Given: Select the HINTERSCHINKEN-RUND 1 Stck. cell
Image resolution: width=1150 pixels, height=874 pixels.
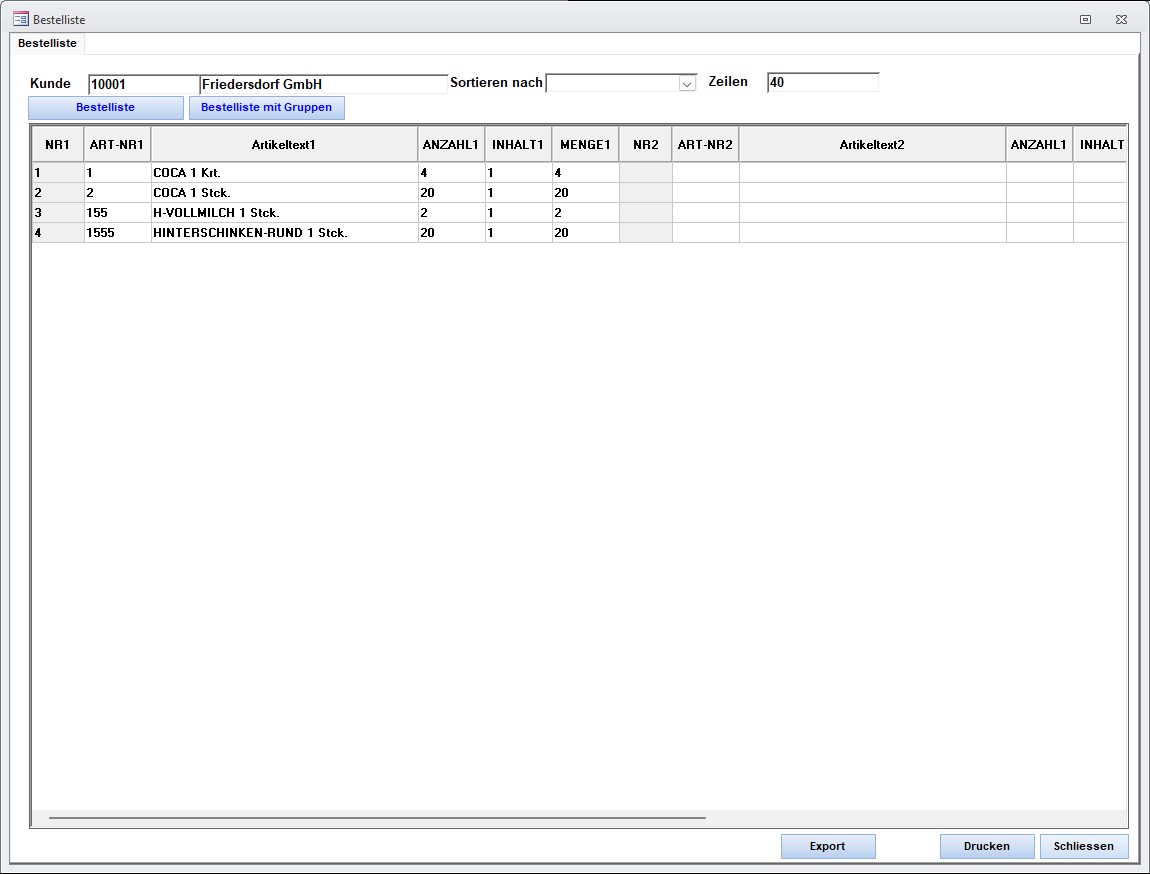Looking at the screenshot, I should pos(284,232).
